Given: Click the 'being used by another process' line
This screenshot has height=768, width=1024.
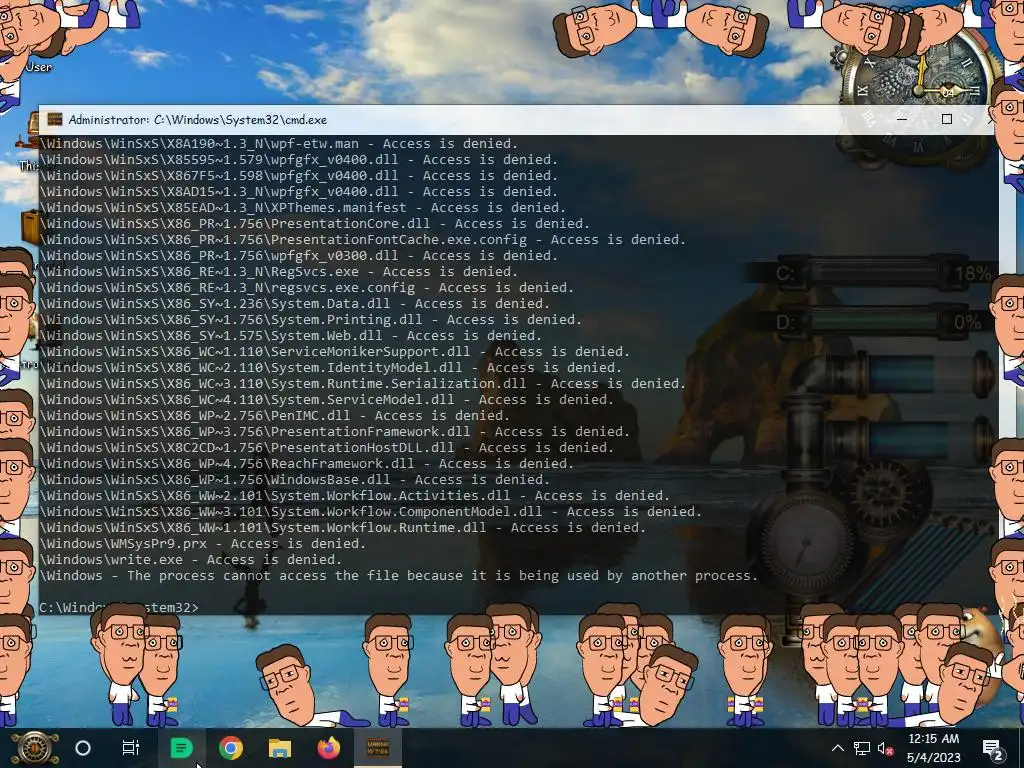Looking at the screenshot, I should pos(398,575).
